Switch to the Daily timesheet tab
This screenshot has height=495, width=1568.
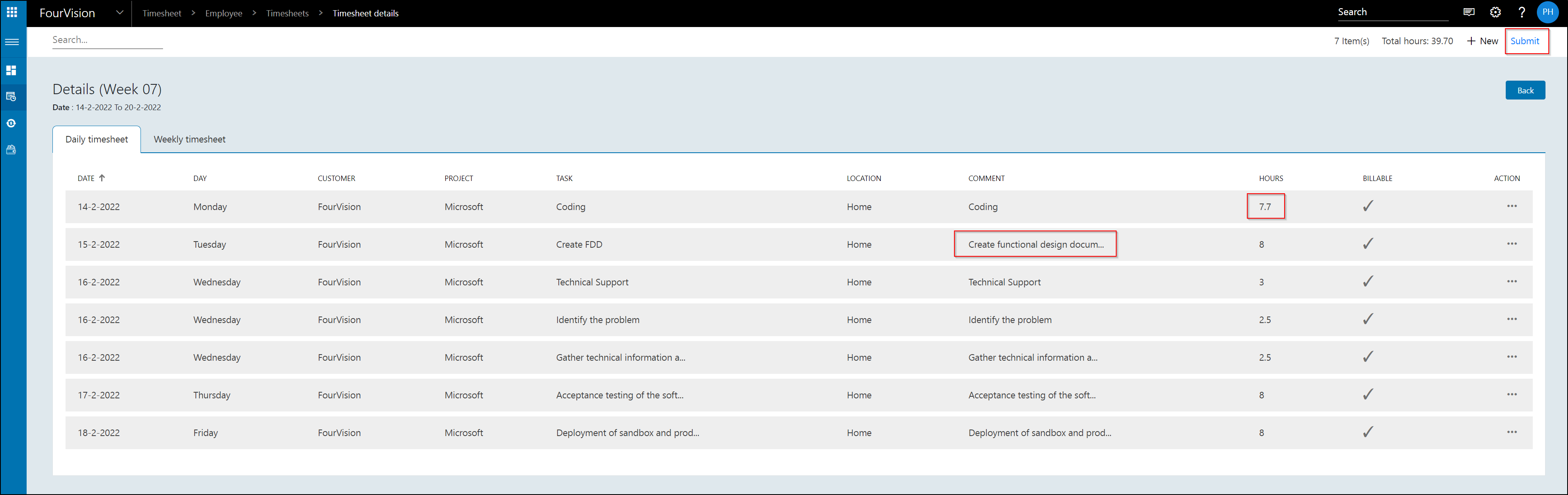(97, 139)
